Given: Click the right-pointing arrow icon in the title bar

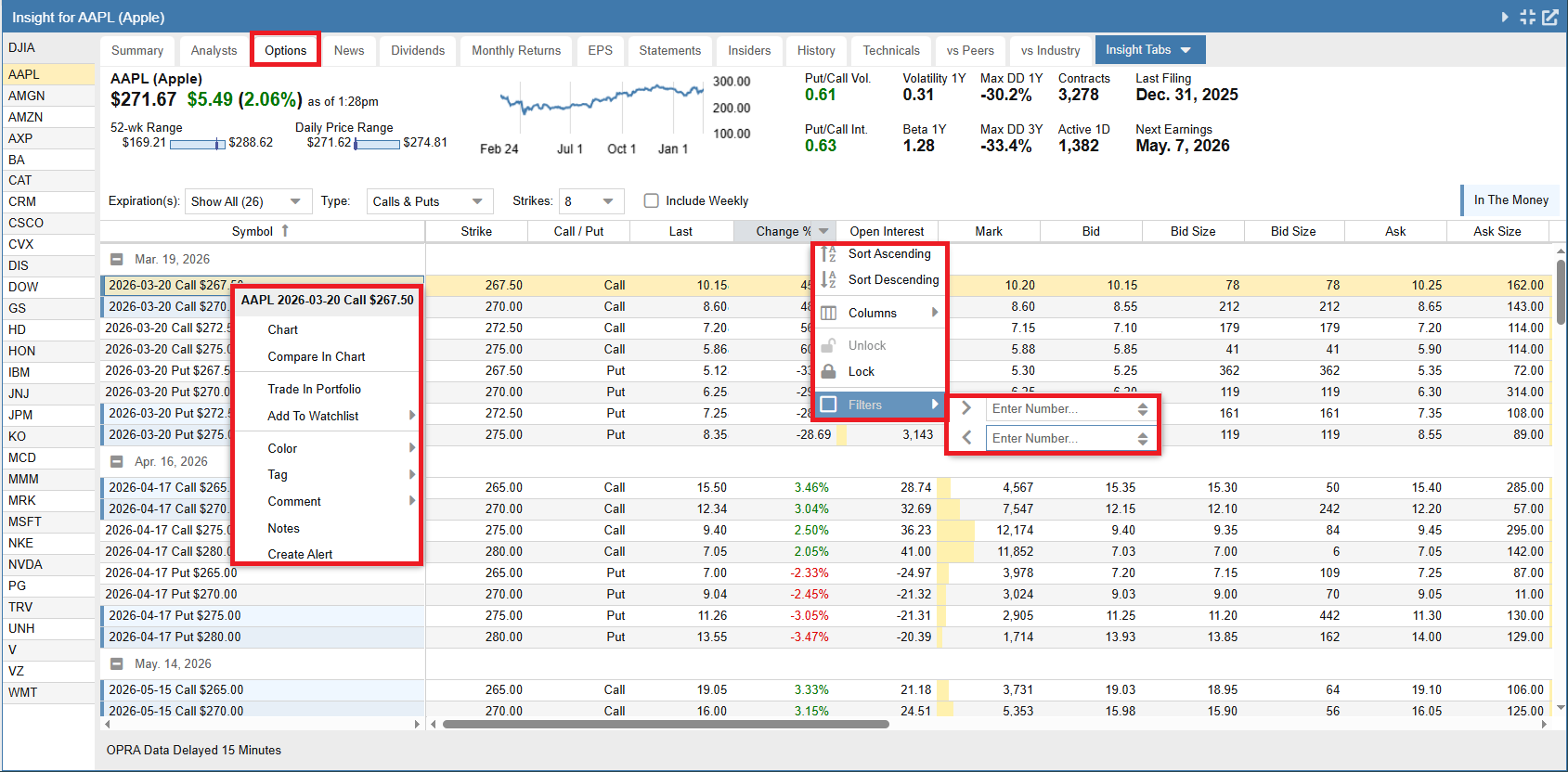Looking at the screenshot, I should [1505, 17].
